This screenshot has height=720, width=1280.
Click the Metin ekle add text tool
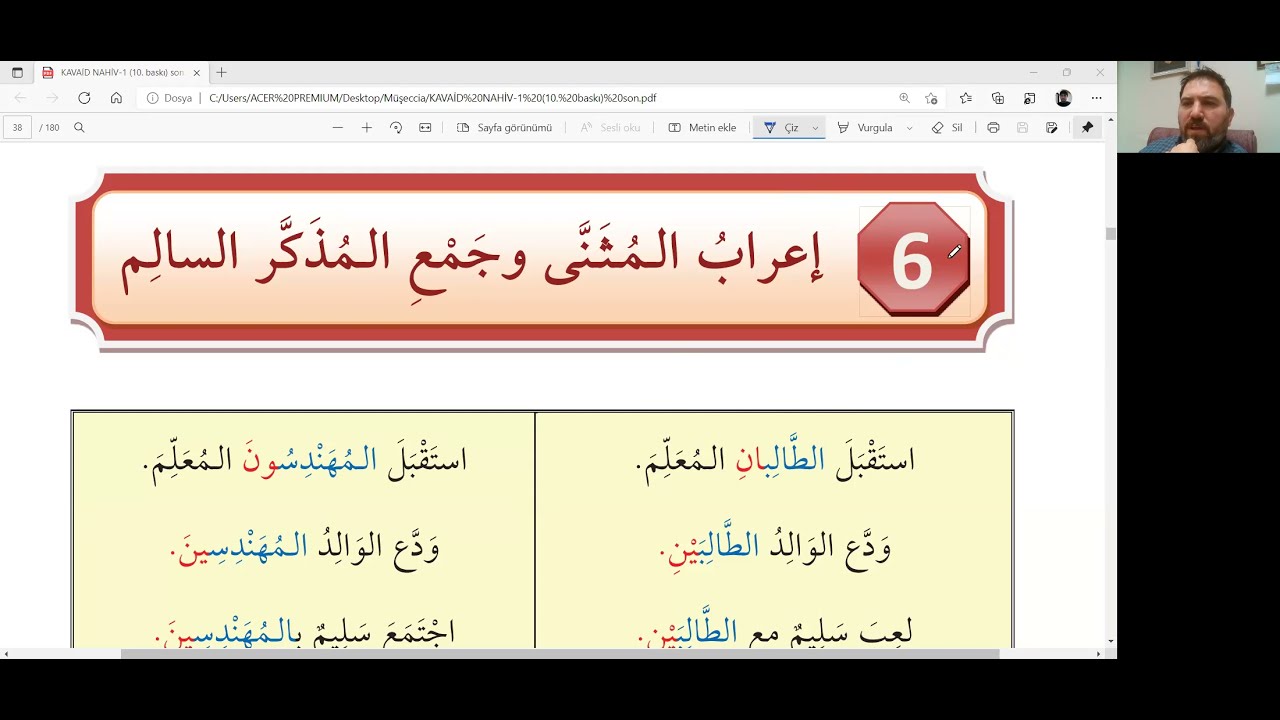click(702, 128)
